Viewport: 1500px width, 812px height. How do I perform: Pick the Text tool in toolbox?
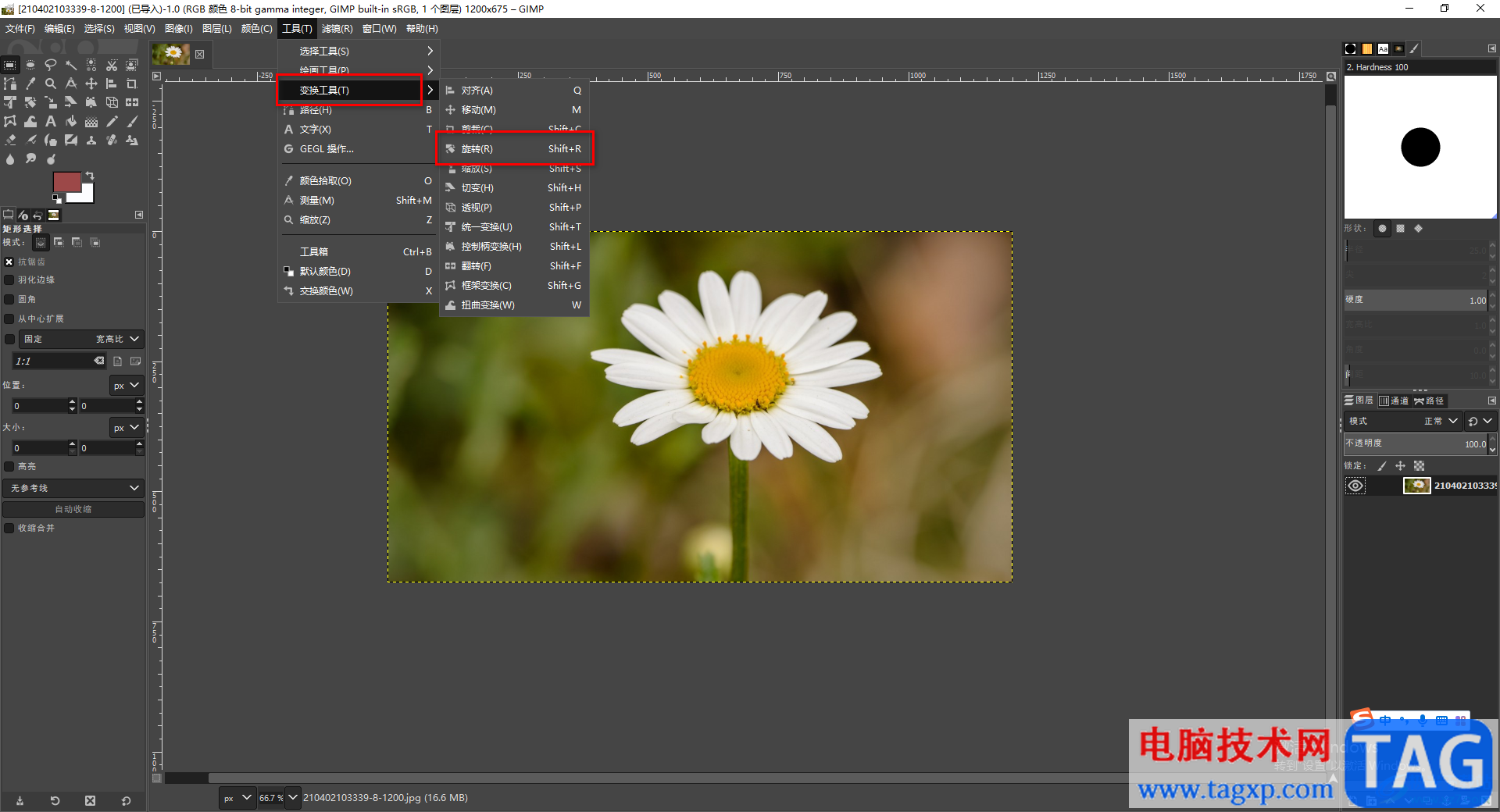coord(51,122)
